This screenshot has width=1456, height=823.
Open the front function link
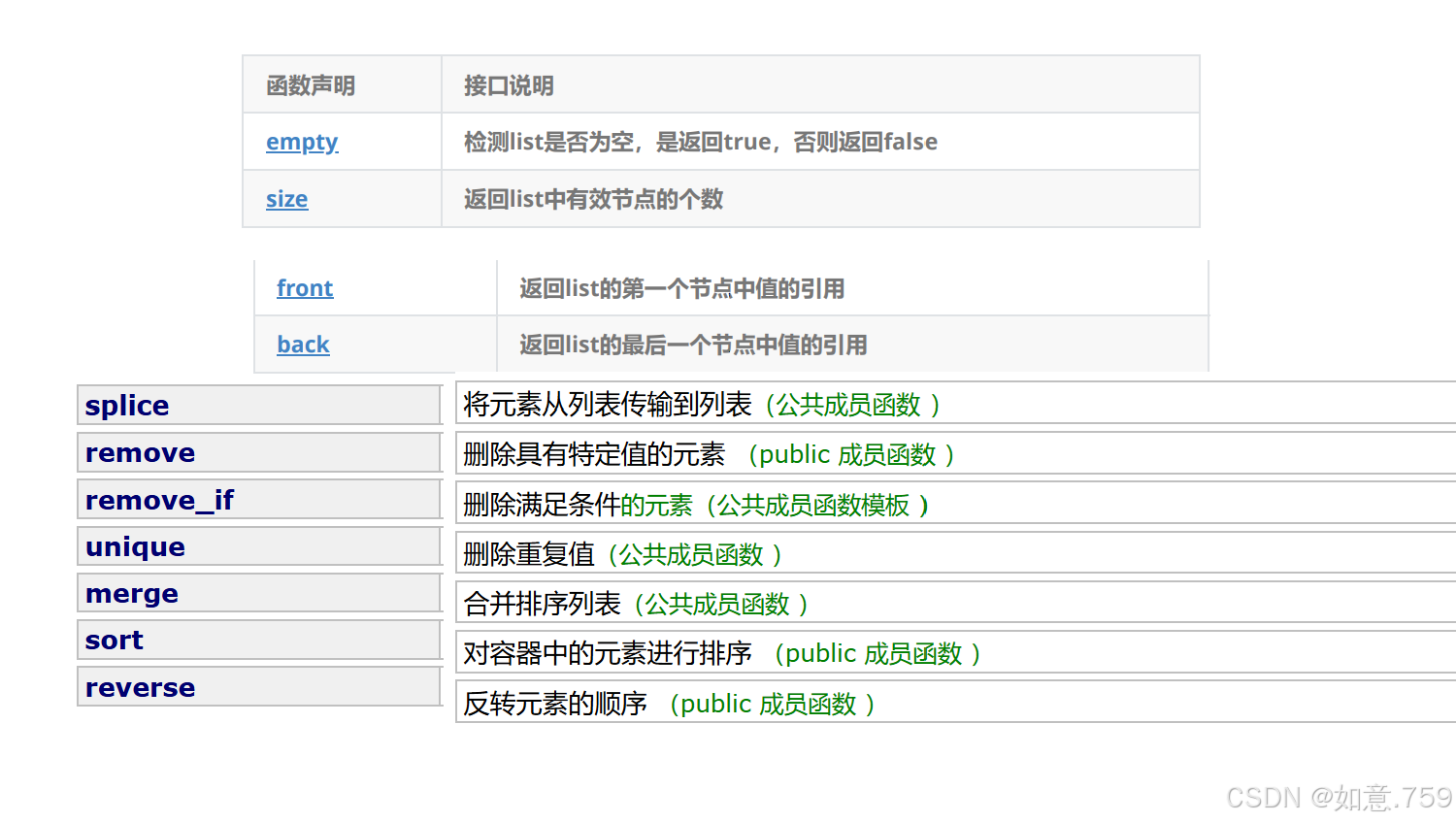click(x=305, y=288)
